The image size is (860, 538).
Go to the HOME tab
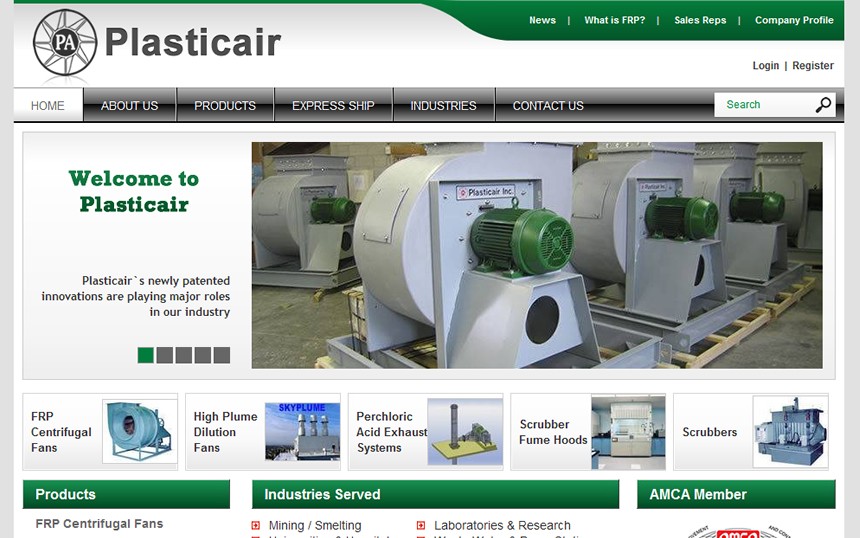(48, 105)
